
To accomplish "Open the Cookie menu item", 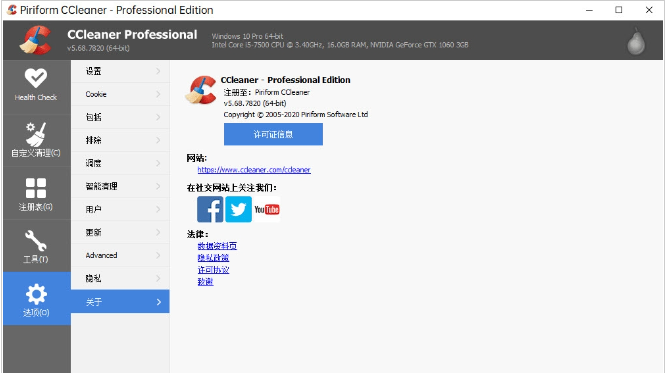I will click(120, 94).
